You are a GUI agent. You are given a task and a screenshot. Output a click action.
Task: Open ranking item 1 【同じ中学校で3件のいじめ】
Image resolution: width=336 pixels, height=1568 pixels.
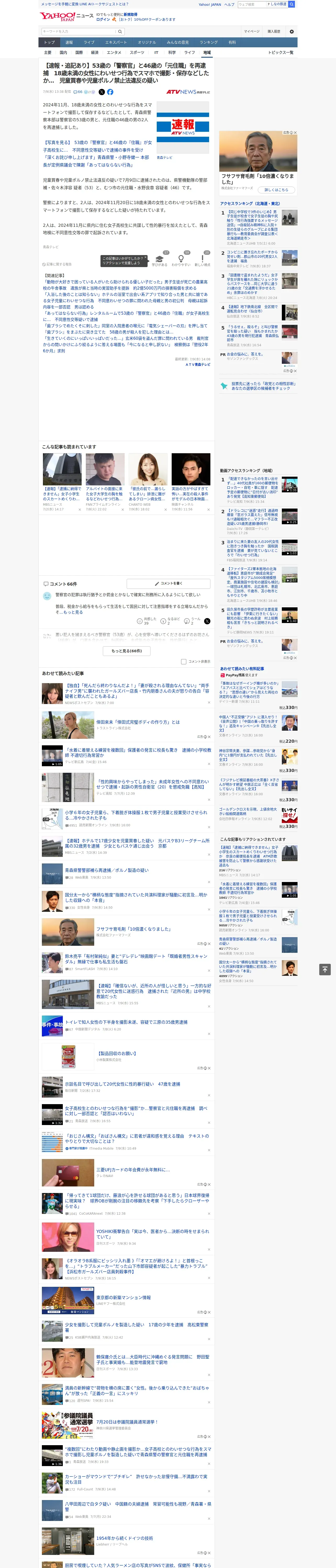pos(253,225)
